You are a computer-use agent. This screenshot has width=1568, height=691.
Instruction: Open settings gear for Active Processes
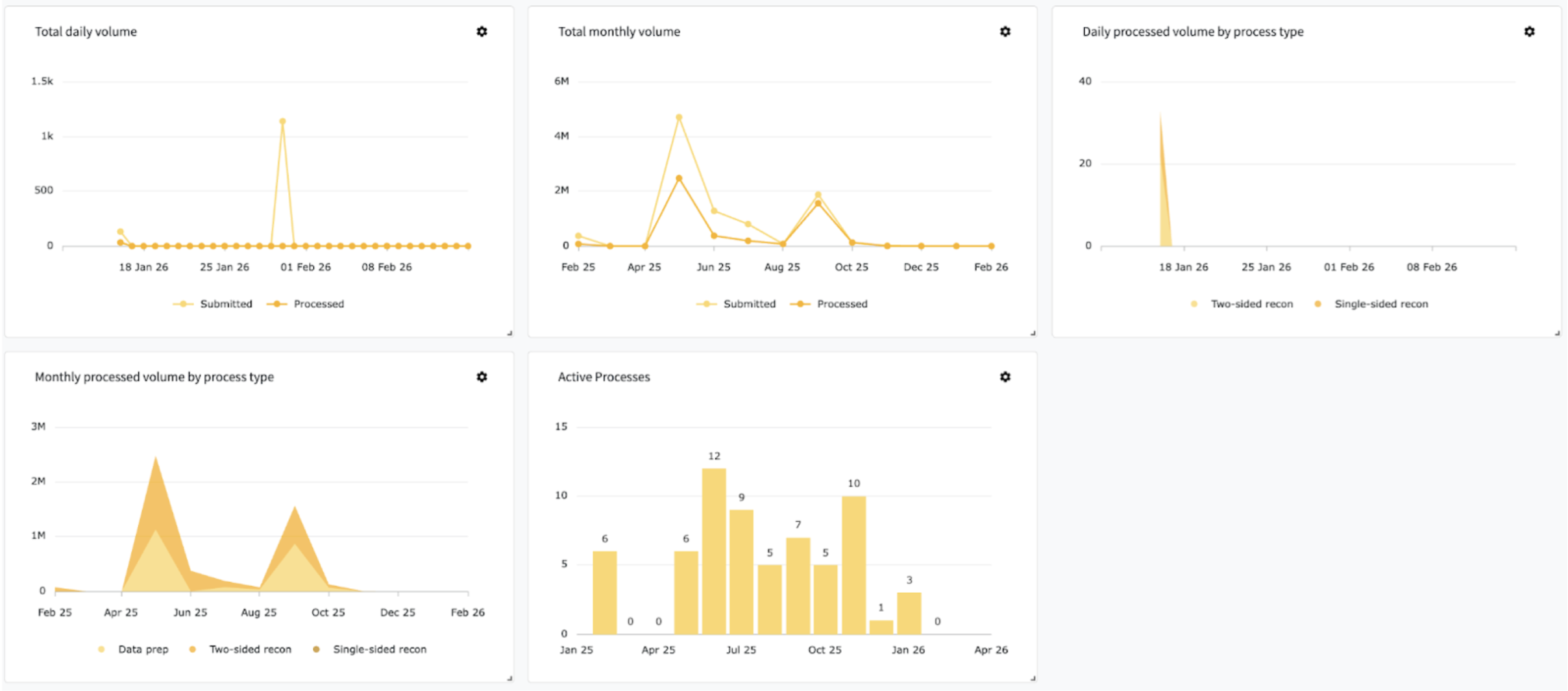(1005, 377)
